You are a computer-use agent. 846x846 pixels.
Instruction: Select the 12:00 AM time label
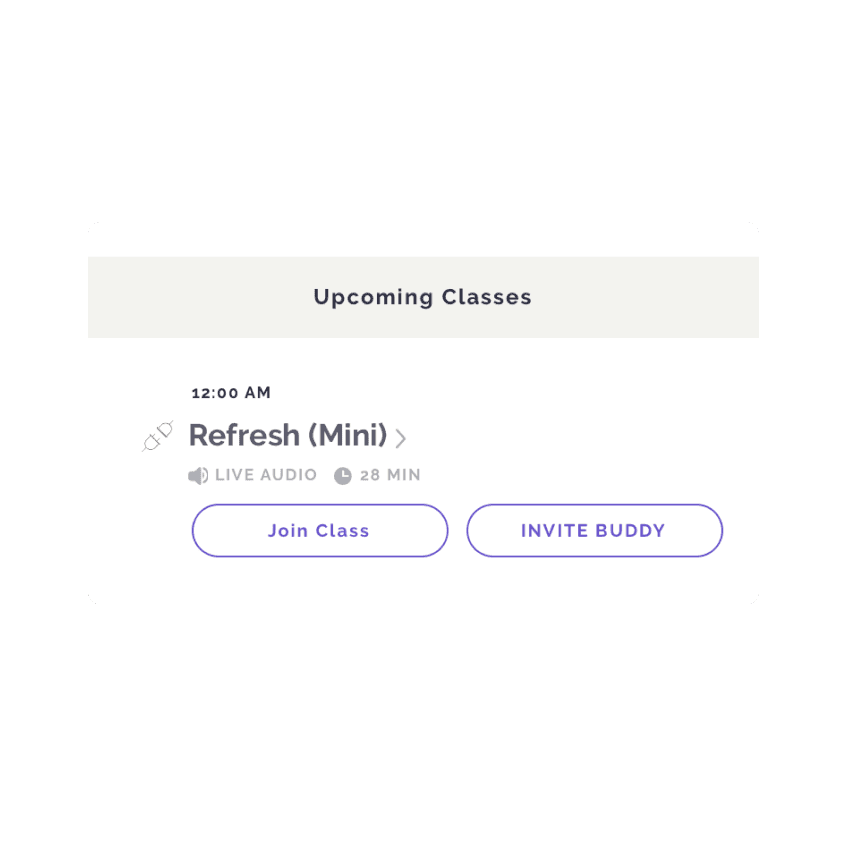click(232, 393)
